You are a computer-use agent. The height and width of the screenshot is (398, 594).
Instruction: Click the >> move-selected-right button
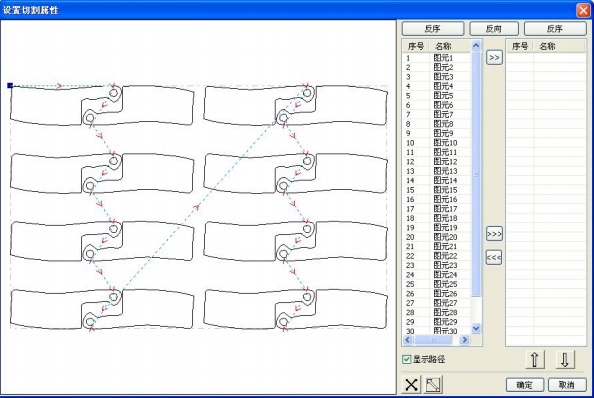click(x=494, y=58)
